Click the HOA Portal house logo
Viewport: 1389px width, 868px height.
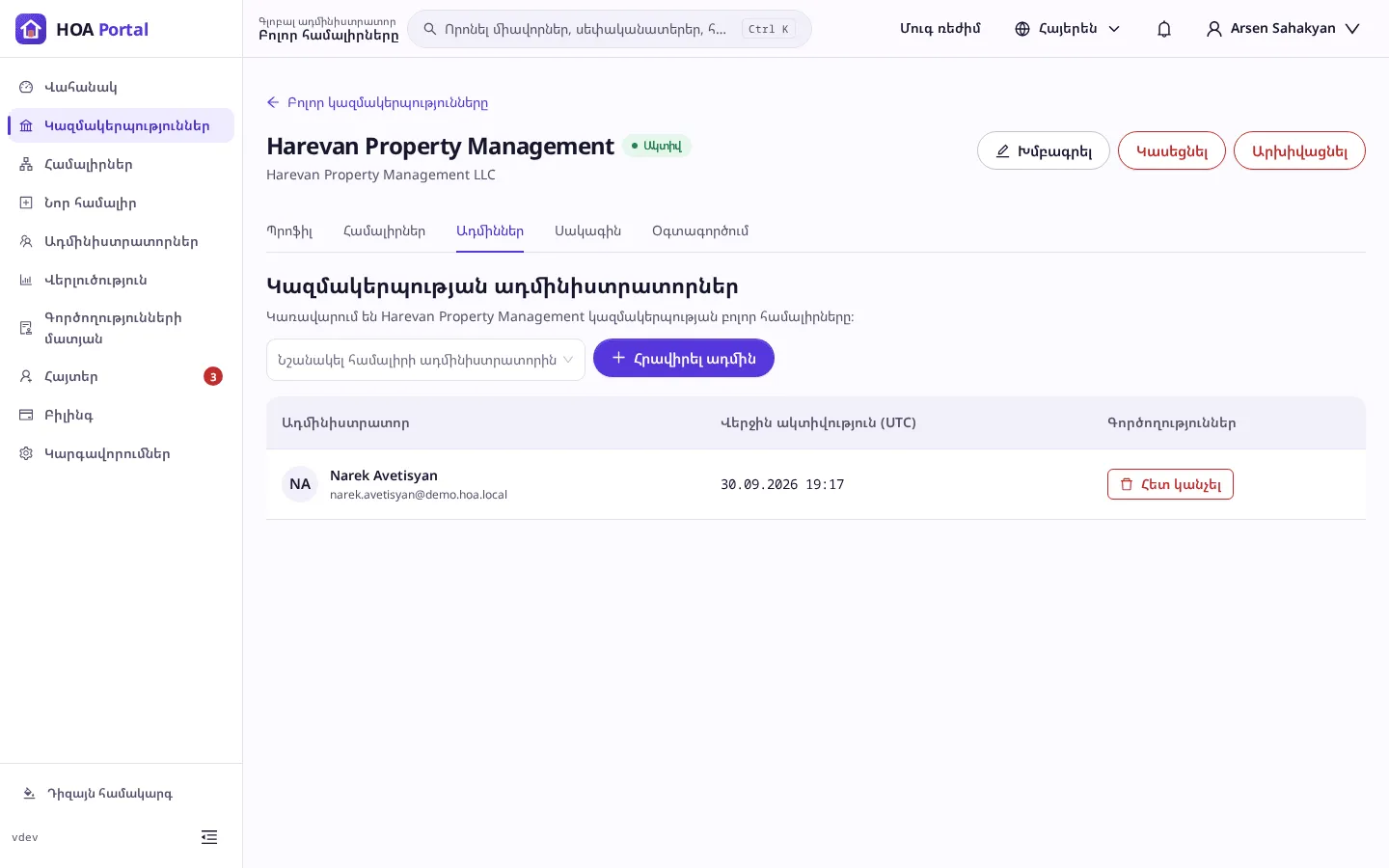[31, 29]
